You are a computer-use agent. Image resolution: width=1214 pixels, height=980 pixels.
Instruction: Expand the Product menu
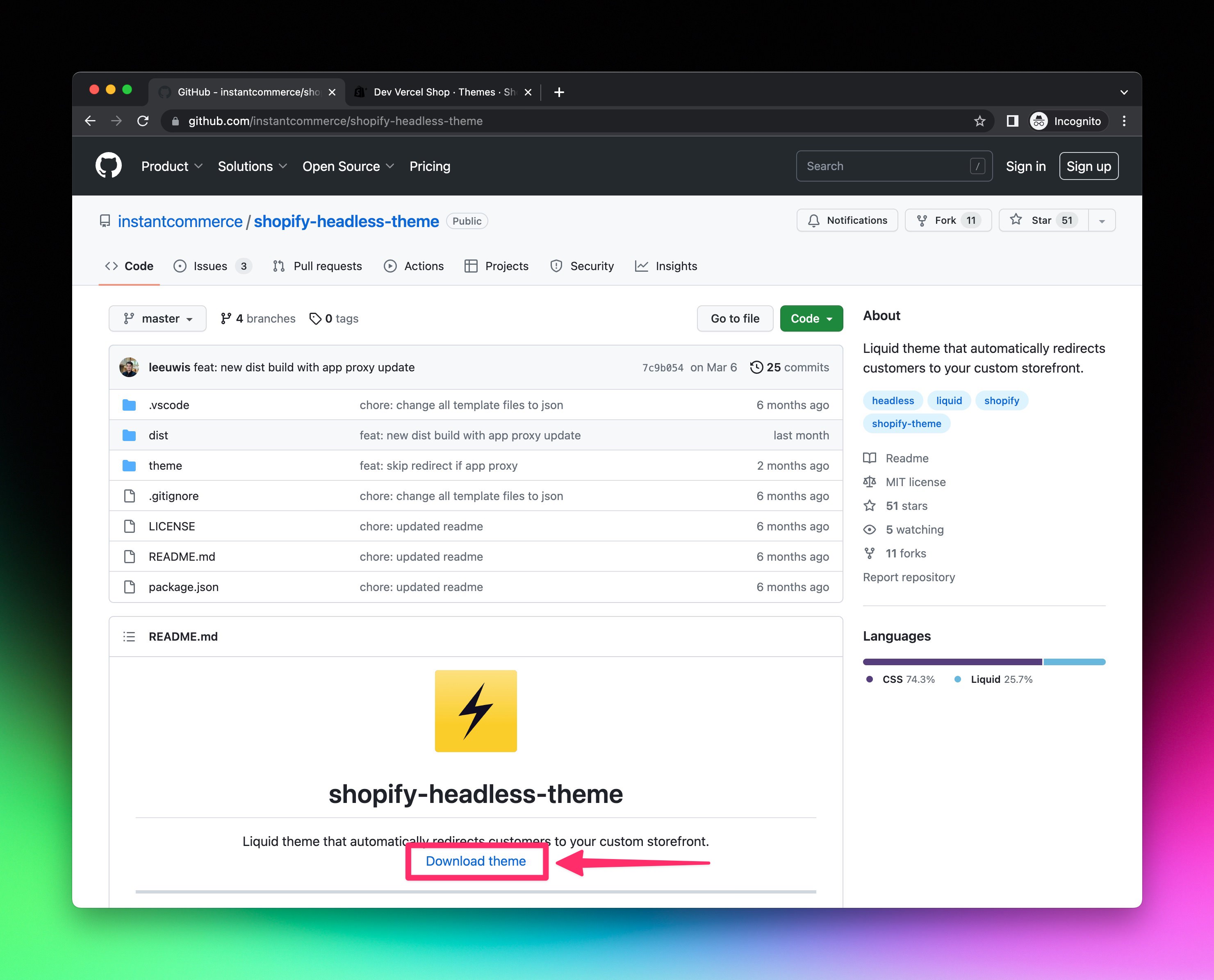click(x=172, y=166)
